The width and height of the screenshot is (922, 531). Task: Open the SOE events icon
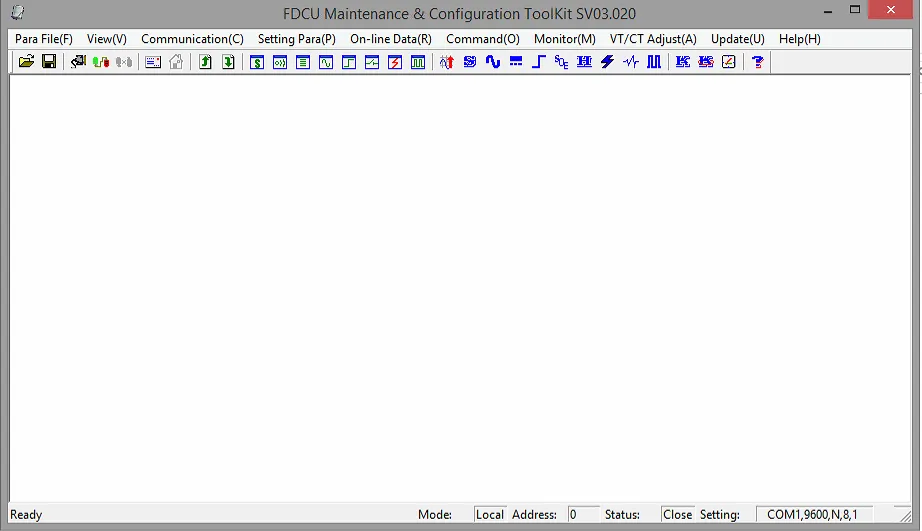562,62
